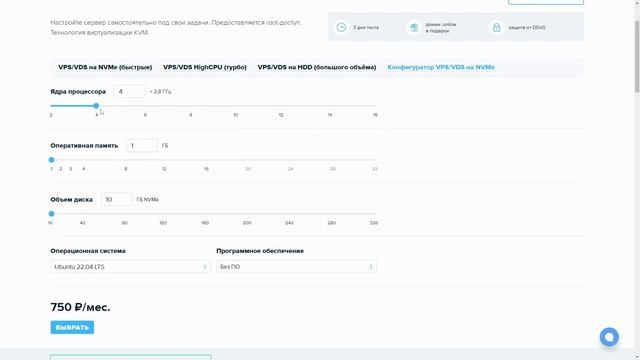
Task: Set CPU cores to the 12 tick mark
Action: pos(281,115)
